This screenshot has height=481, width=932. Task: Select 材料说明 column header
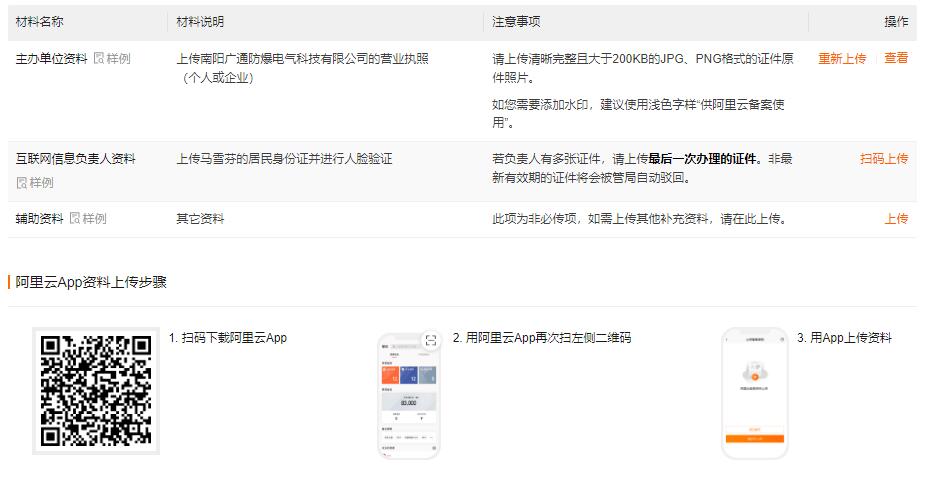tap(200, 22)
